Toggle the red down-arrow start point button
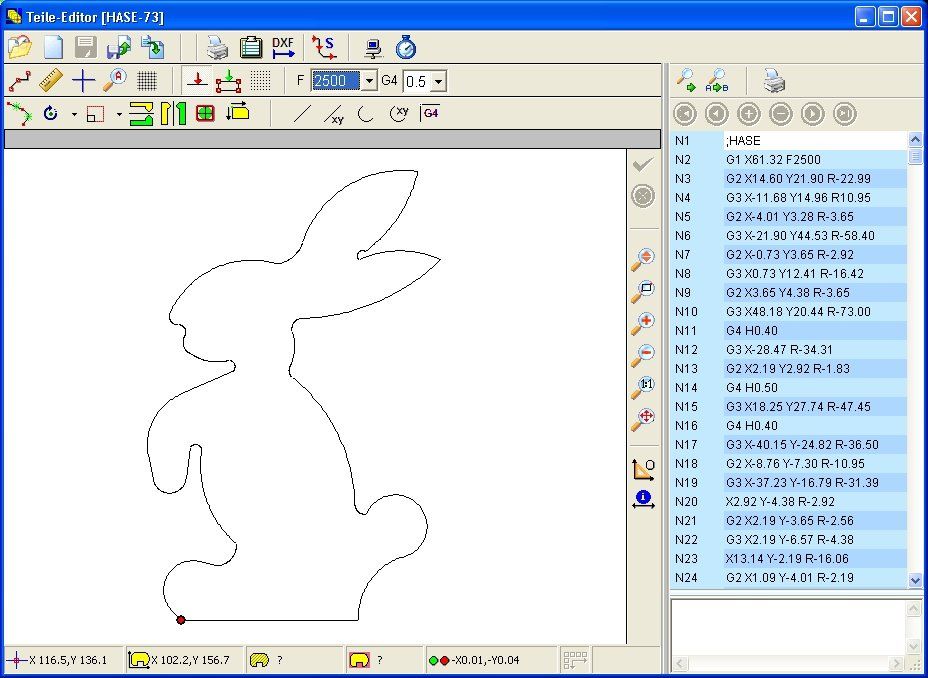The height and width of the screenshot is (678, 928). coord(198,80)
